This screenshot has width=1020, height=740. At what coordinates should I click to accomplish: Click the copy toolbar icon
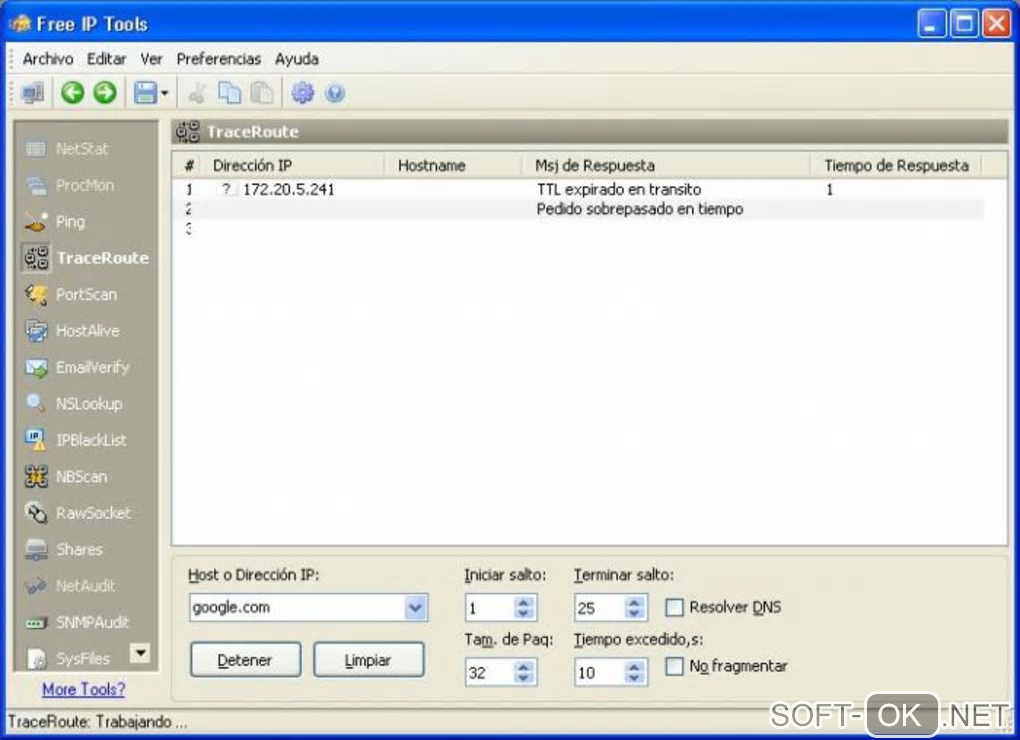click(x=230, y=93)
